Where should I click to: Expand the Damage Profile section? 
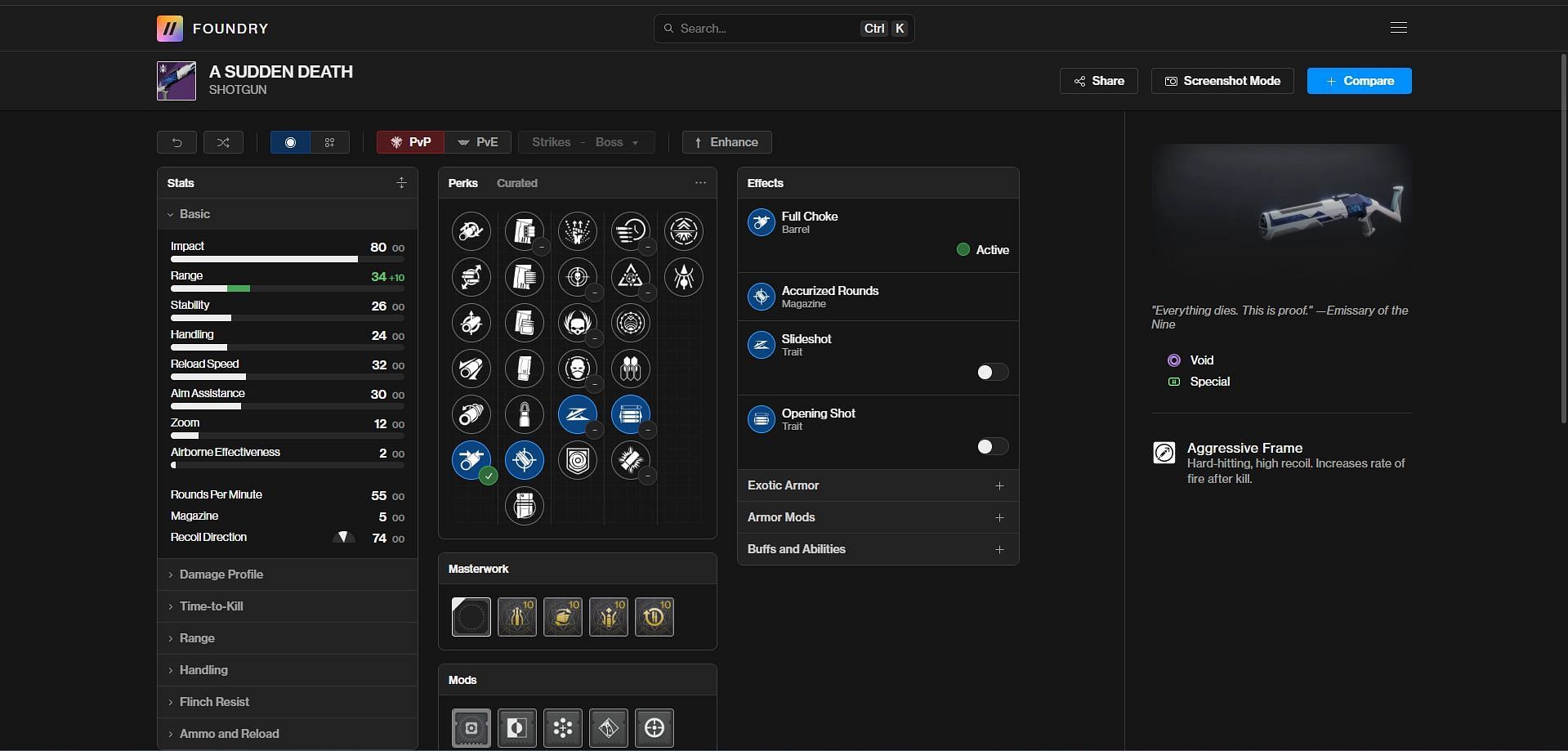pyautogui.click(x=287, y=574)
